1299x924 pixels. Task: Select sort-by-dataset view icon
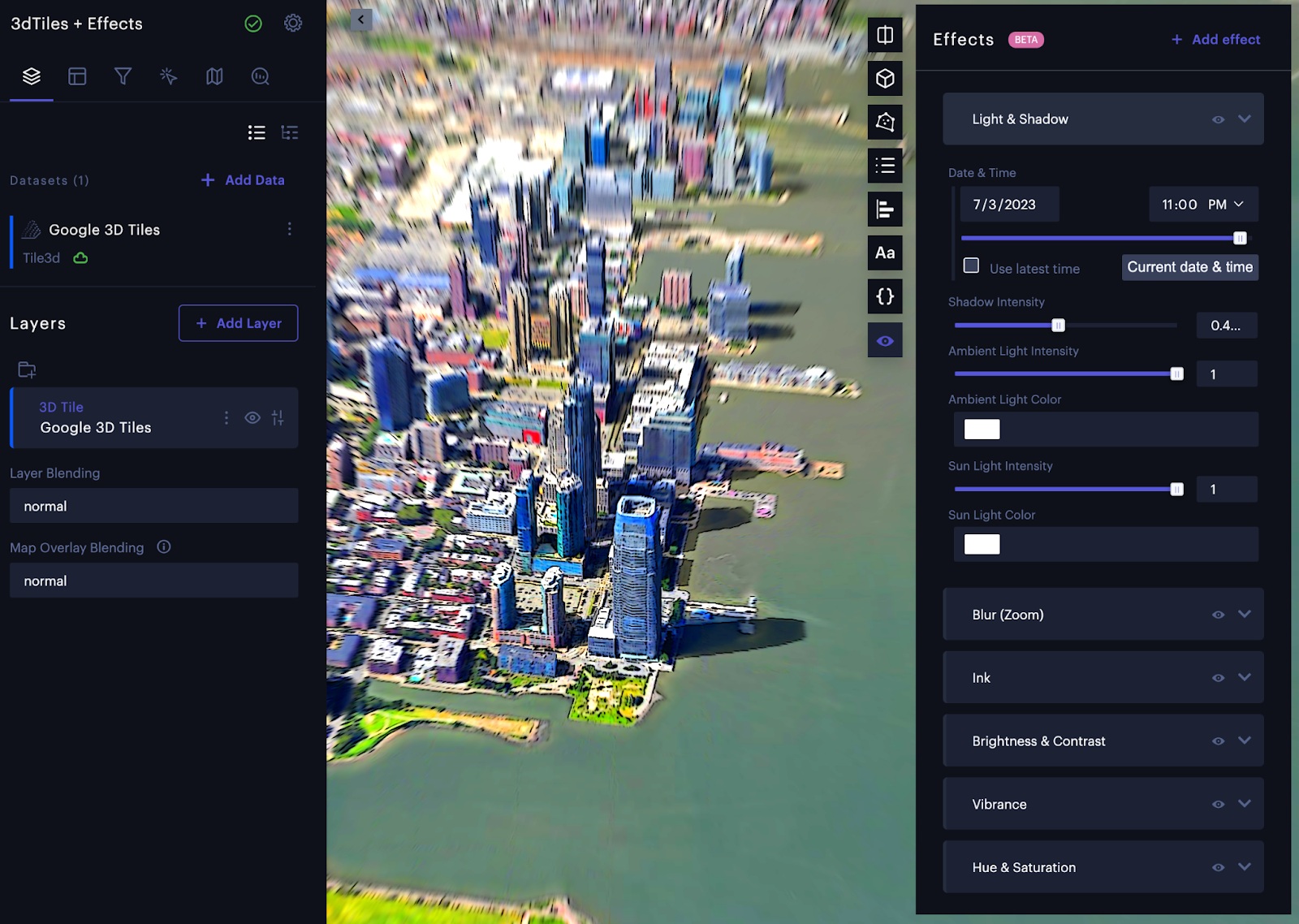pos(290,132)
